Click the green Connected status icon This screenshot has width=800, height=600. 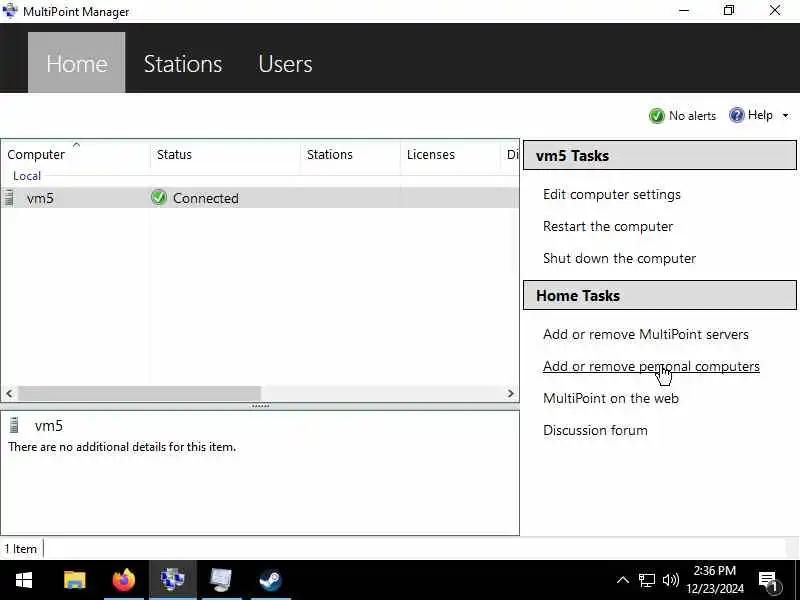click(159, 197)
